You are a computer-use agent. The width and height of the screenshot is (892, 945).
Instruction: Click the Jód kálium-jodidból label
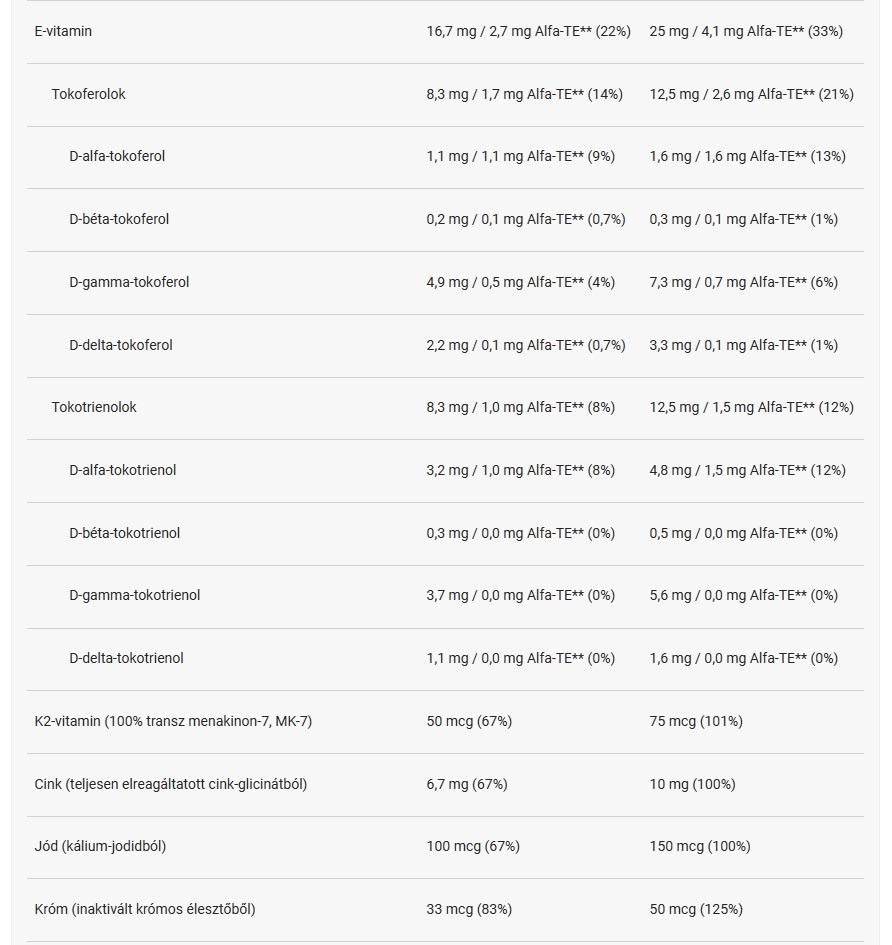point(100,846)
